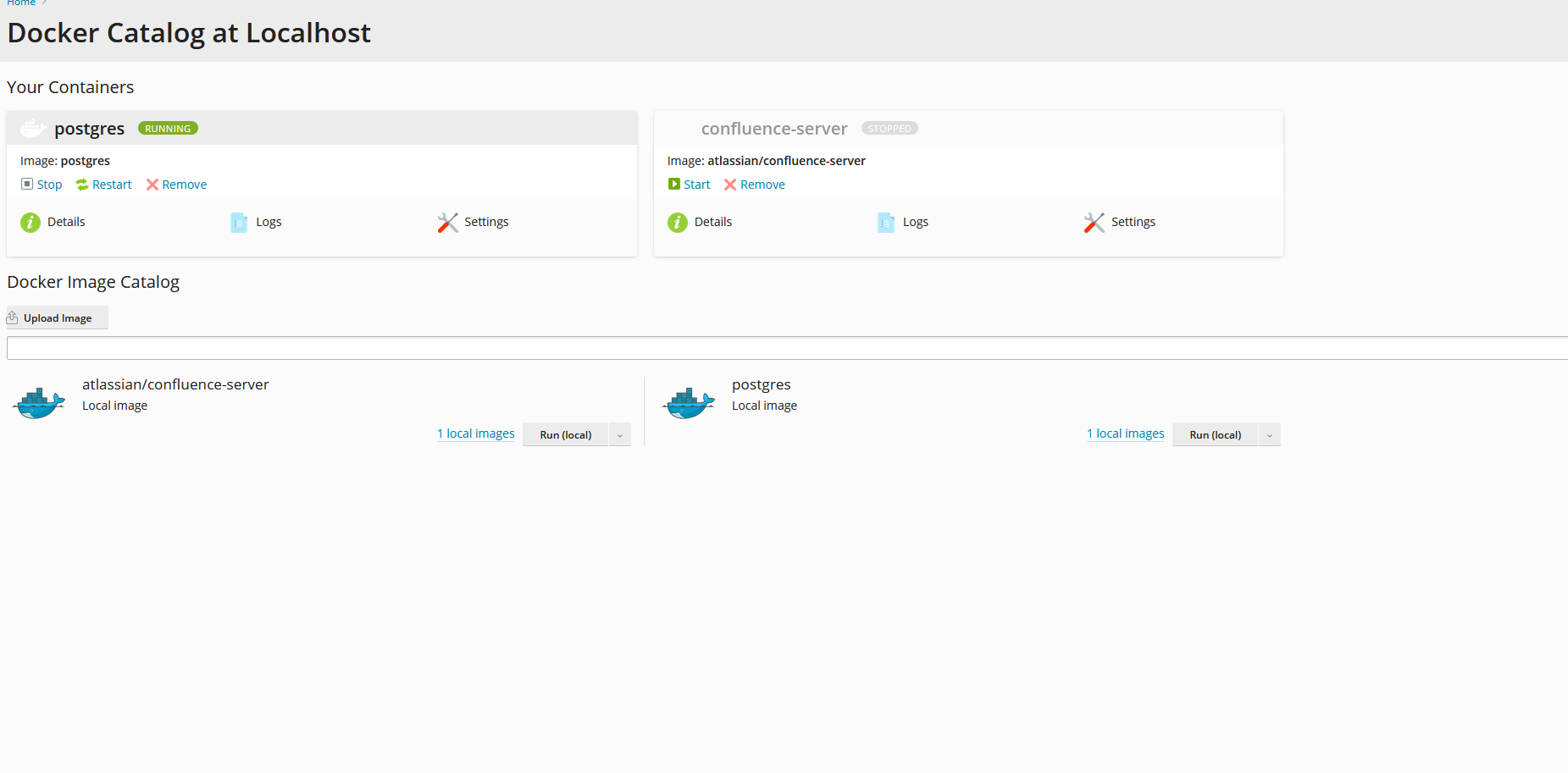Click the confluence-server container title
1568x773 pixels.
pyautogui.click(x=774, y=129)
